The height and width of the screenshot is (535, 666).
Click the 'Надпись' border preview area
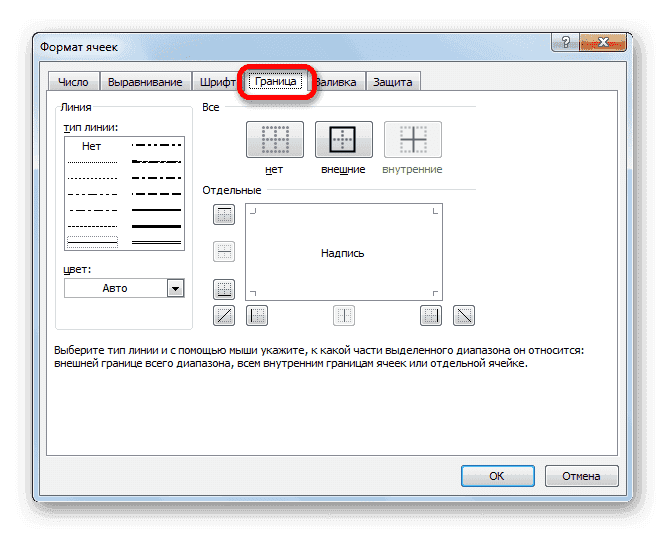(x=343, y=253)
